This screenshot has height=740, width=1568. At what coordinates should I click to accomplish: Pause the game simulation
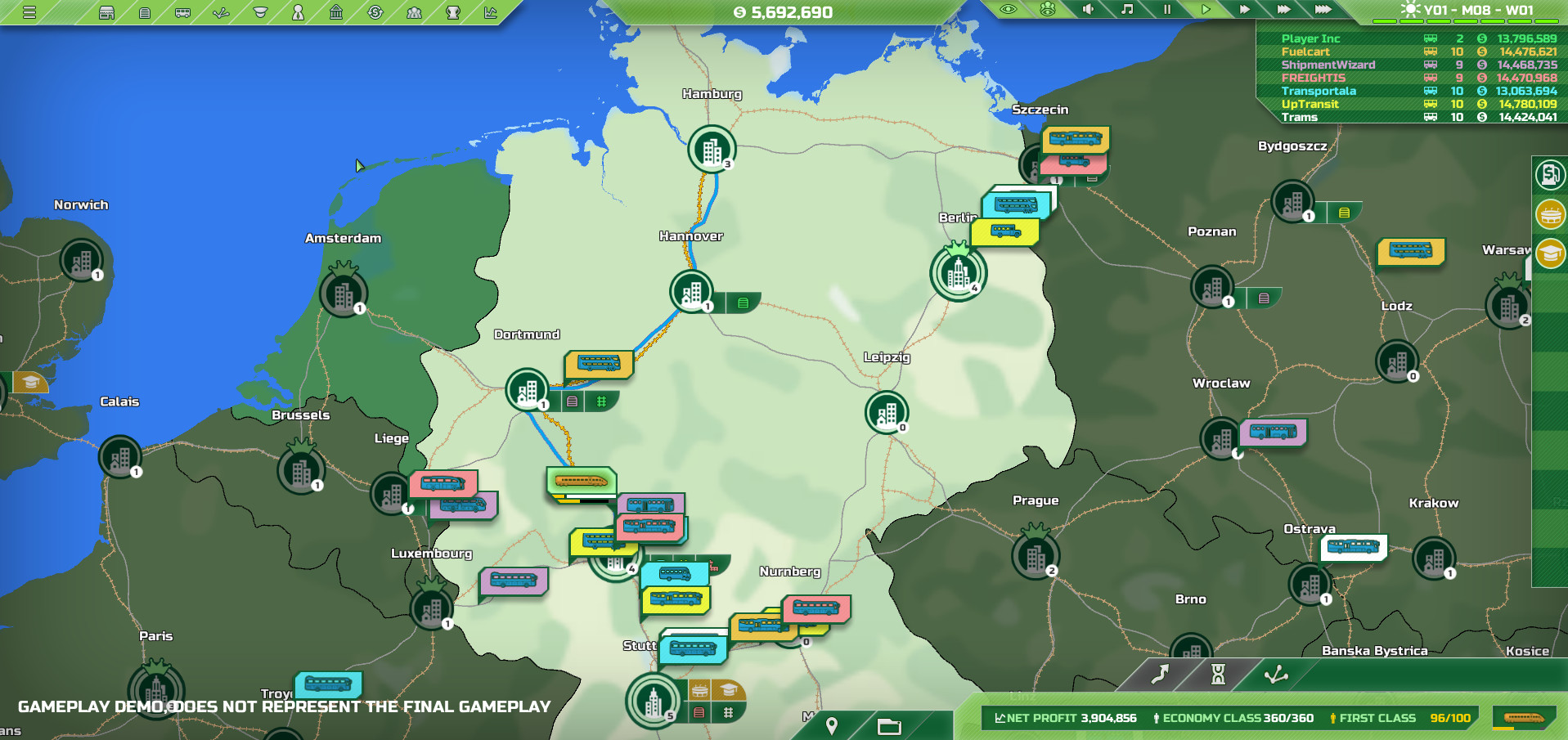[1167, 9]
